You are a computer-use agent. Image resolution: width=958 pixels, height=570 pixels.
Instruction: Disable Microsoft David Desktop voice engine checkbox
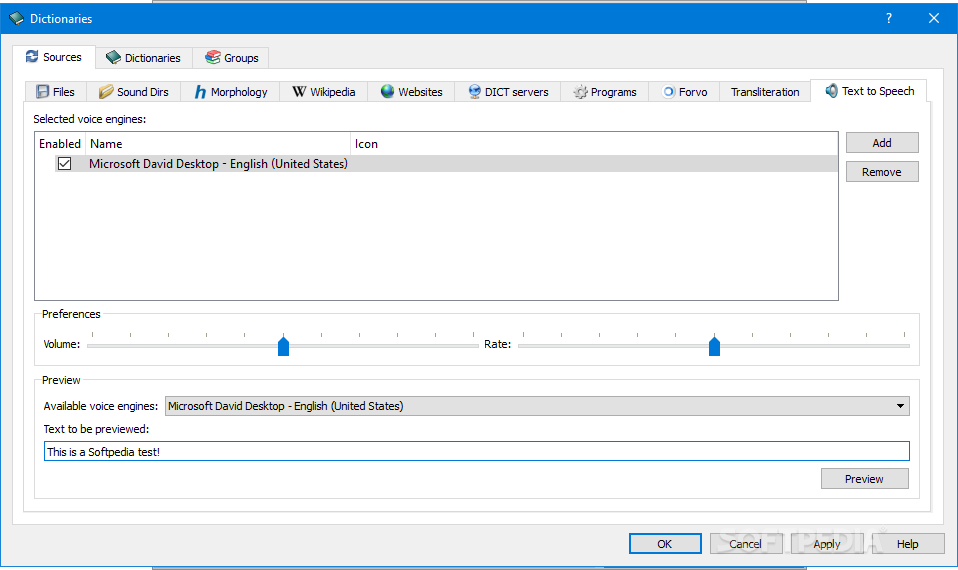coord(64,164)
